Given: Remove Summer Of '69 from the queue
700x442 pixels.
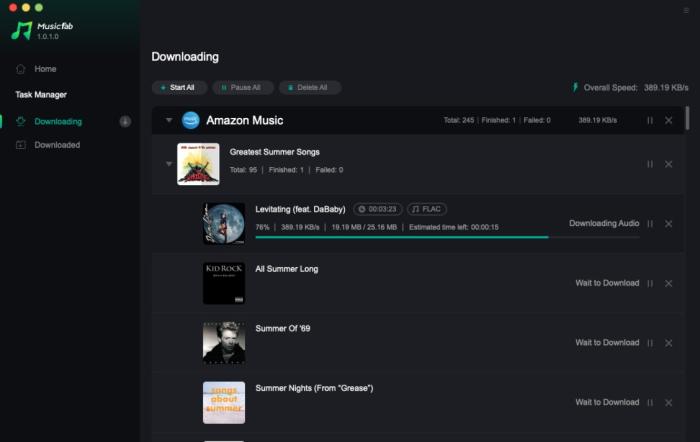Looking at the screenshot, I should point(668,343).
